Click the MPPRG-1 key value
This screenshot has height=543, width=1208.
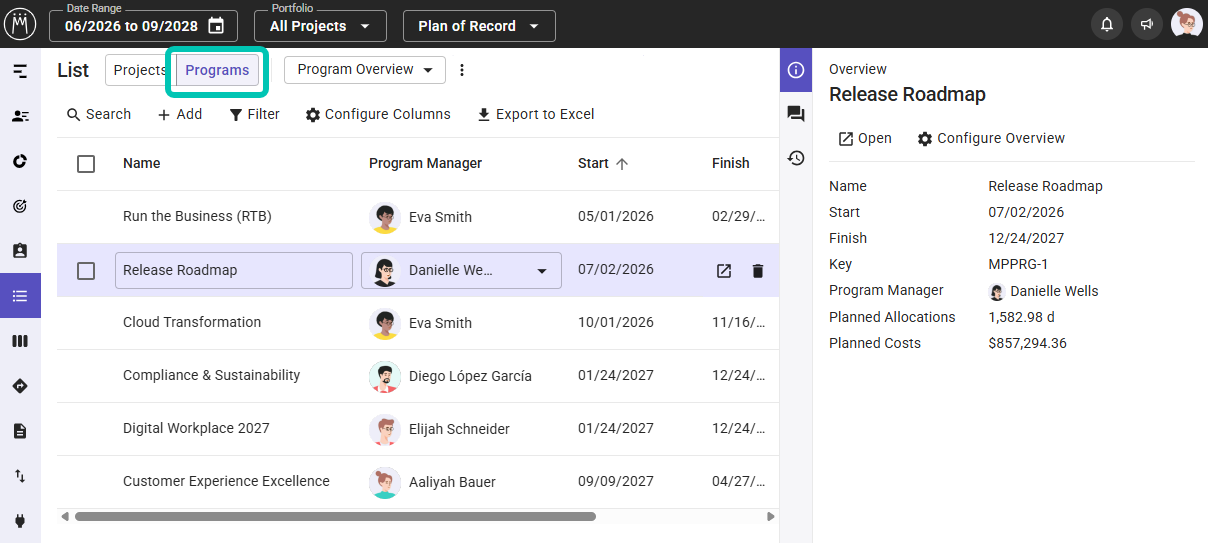[x=1020, y=265]
